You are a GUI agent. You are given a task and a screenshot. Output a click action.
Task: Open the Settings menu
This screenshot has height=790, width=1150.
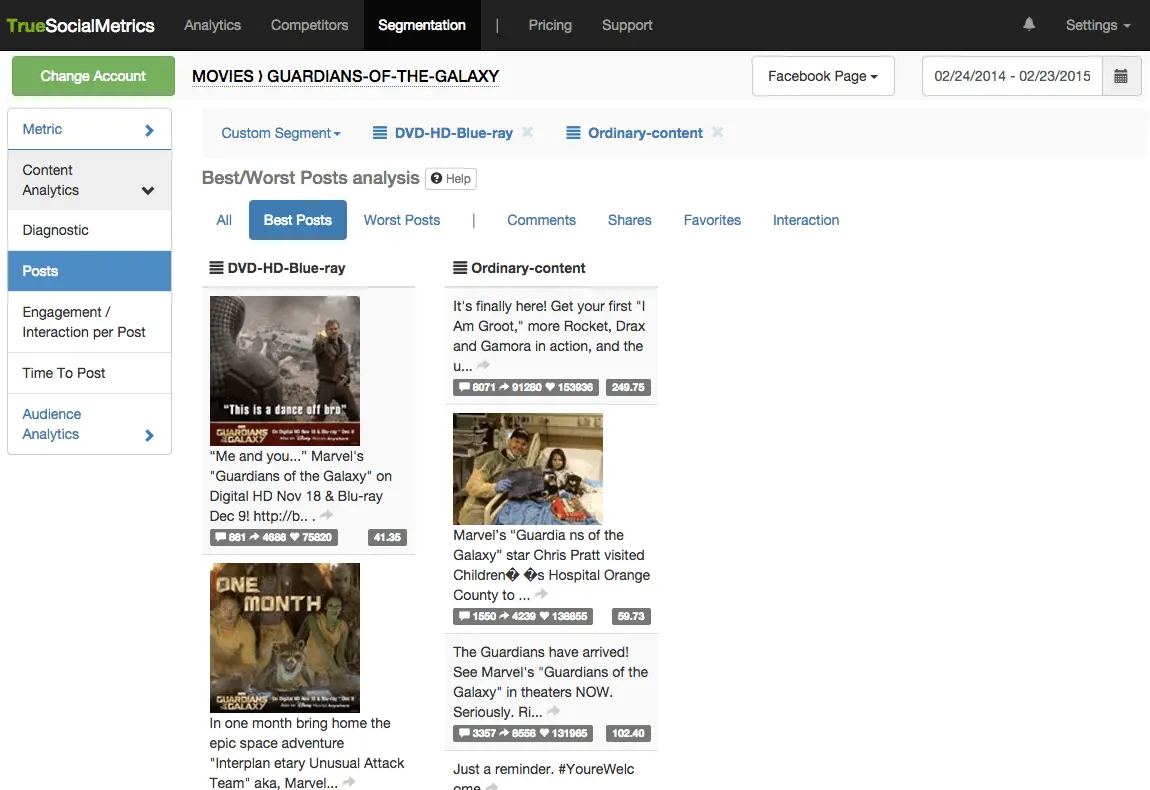[x=1097, y=25]
